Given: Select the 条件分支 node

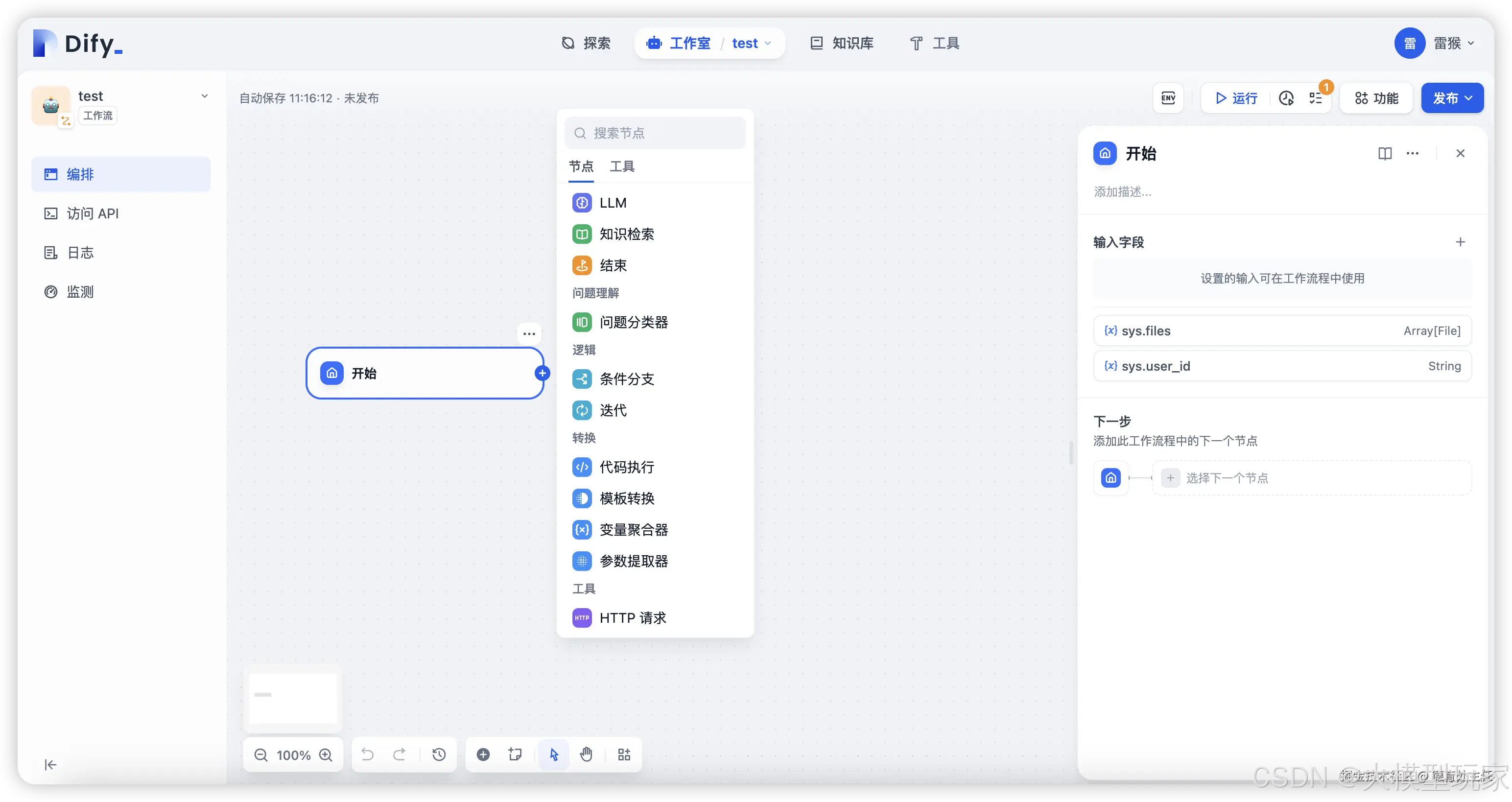Looking at the screenshot, I should pos(626,378).
